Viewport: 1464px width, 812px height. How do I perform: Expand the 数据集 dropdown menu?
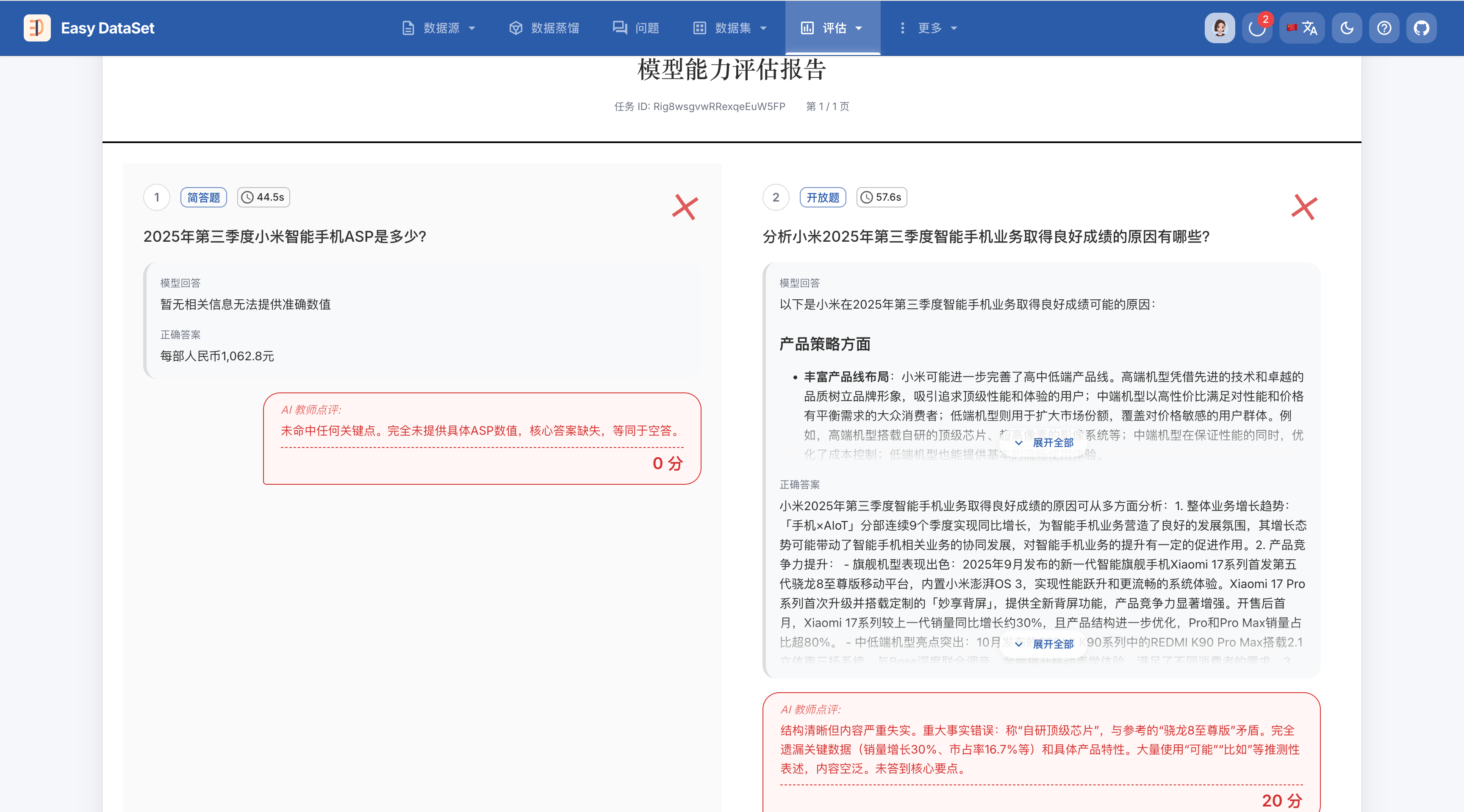point(731,28)
